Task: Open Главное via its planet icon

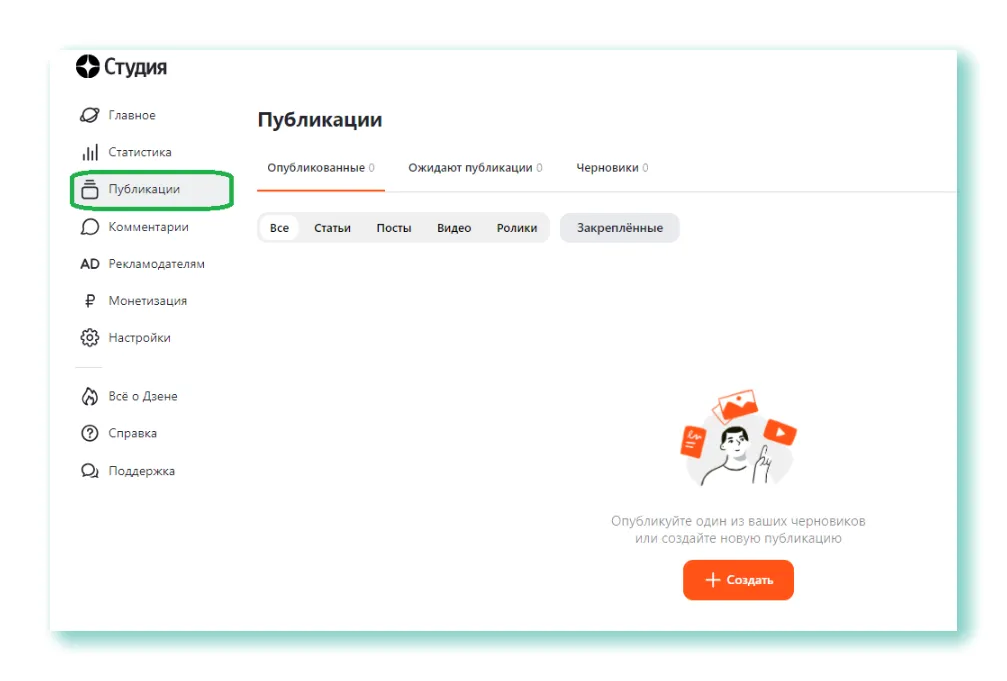Action: 90,115
